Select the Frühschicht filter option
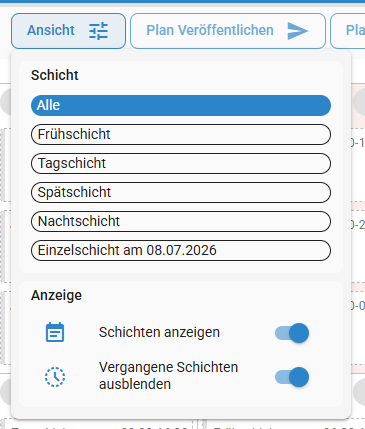The height and width of the screenshot is (429, 365). tap(181, 134)
